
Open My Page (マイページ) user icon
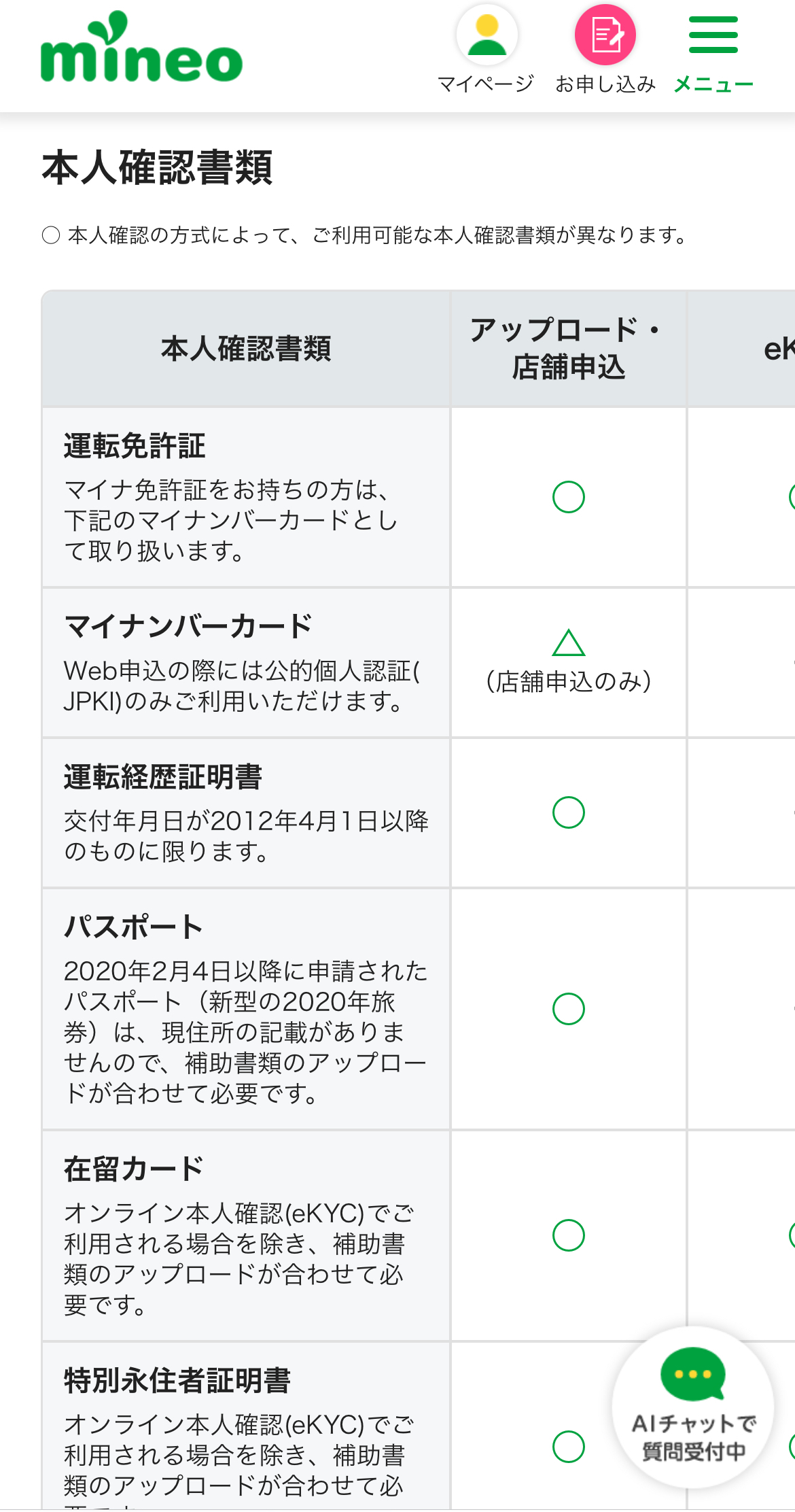pos(487,35)
